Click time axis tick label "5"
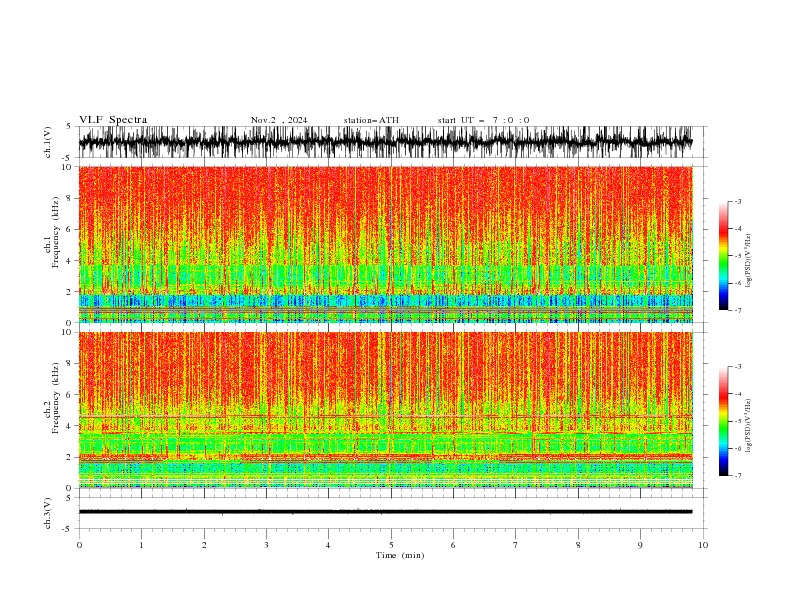Image resolution: width=792 pixels, height=612 pixels. point(391,545)
